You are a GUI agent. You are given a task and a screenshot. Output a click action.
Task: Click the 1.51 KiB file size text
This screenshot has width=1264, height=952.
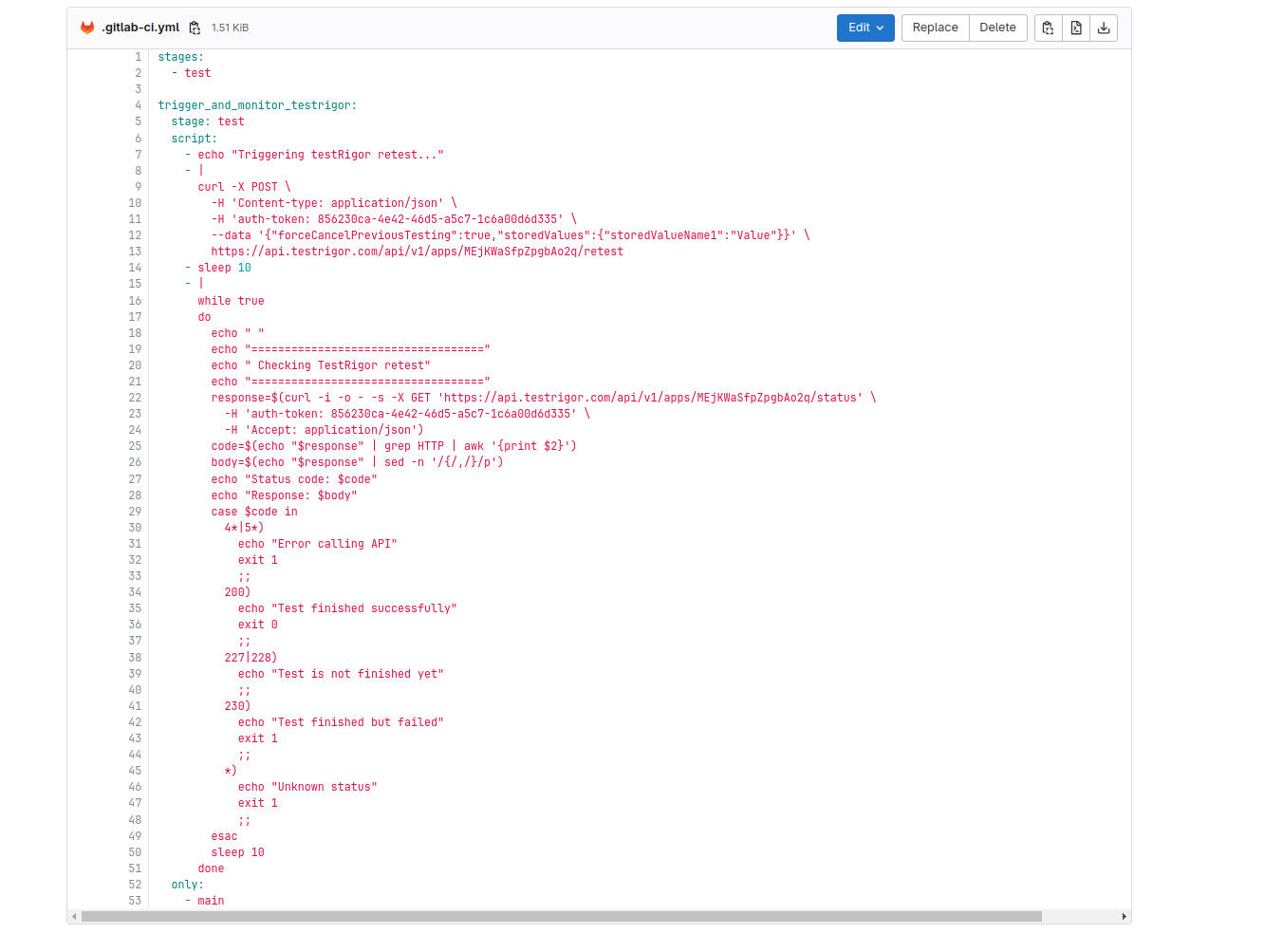[x=230, y=28]
